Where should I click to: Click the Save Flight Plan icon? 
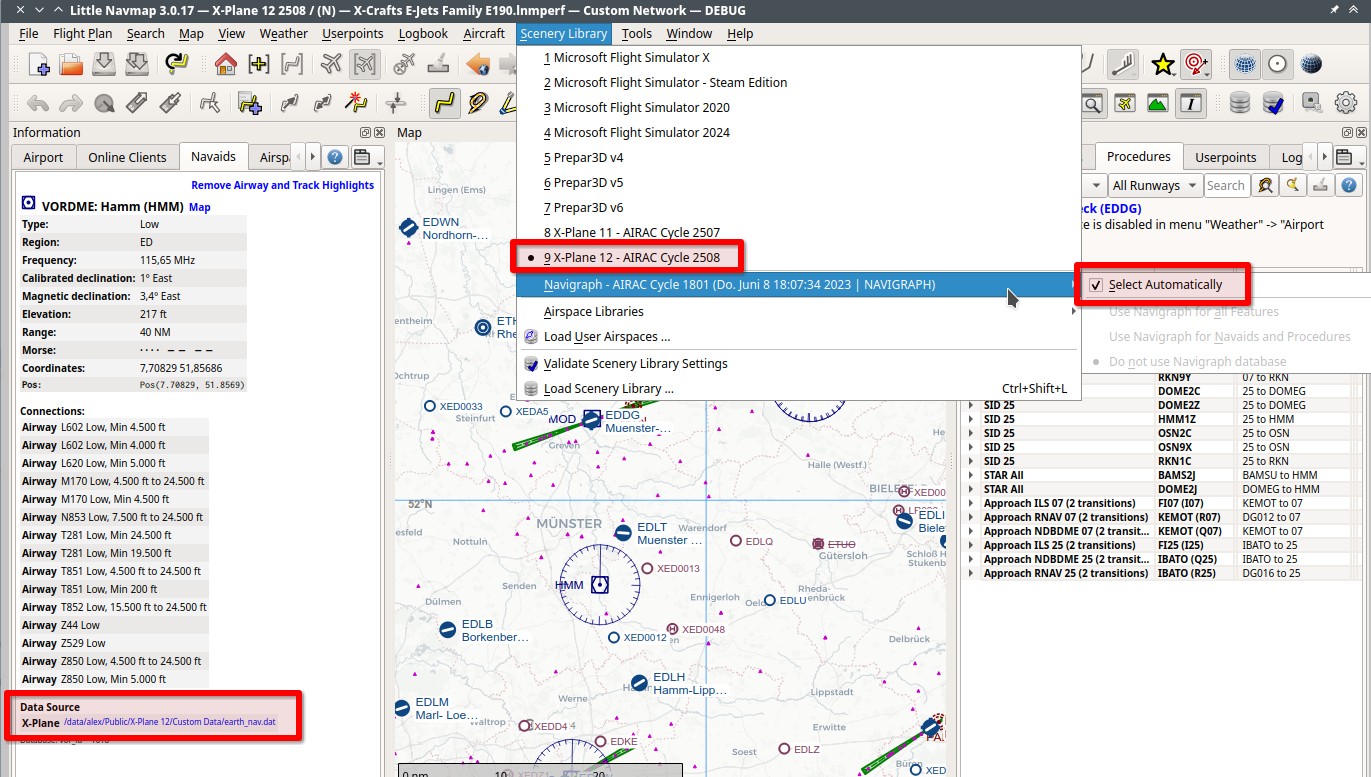click(x=104, y=65)
